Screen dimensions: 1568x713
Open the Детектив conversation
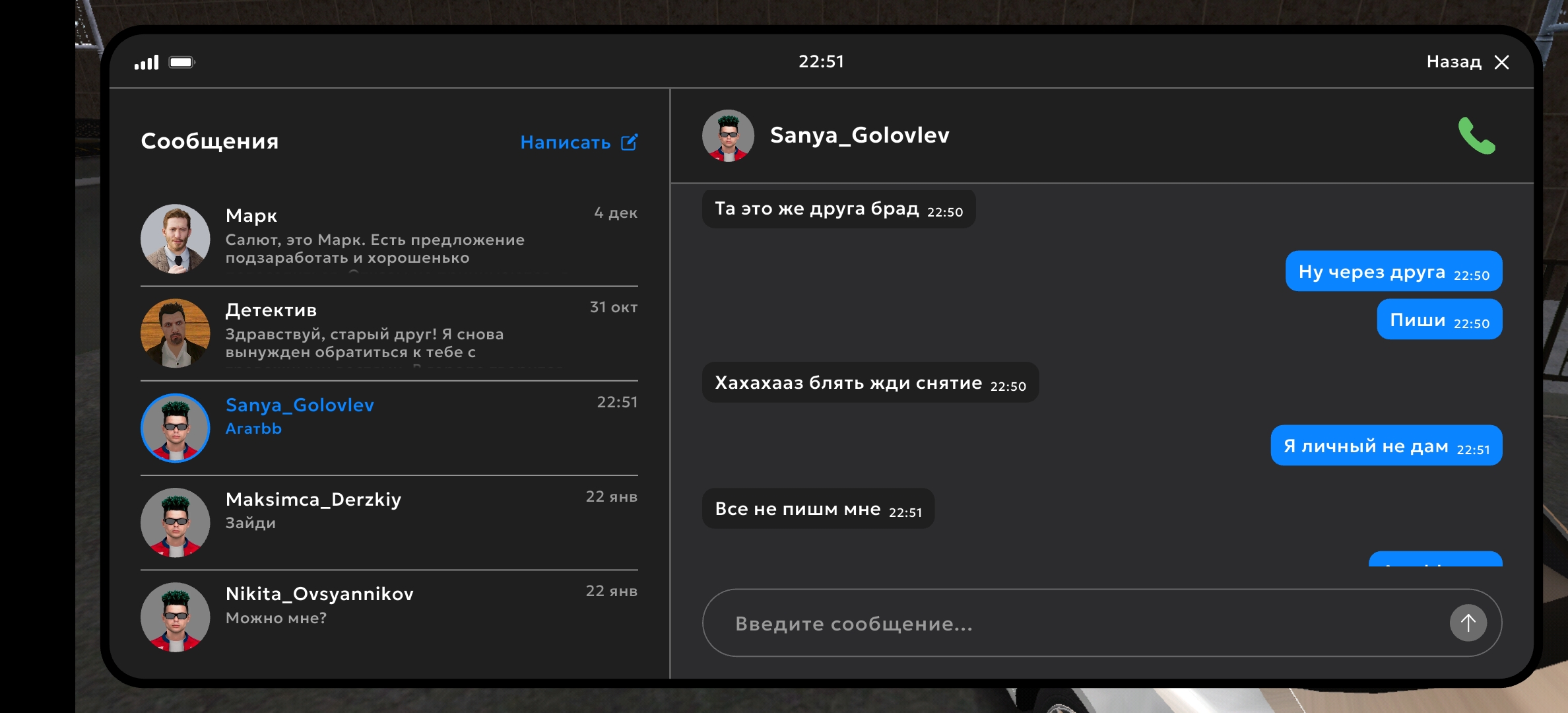pyautogui.click(x=396, y=332)
